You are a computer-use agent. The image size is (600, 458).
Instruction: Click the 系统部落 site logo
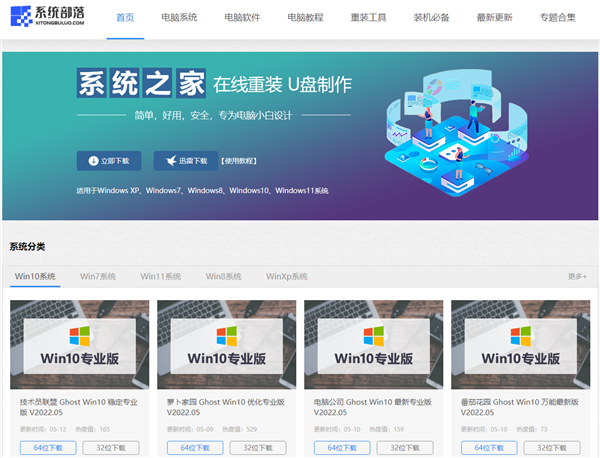47,16
